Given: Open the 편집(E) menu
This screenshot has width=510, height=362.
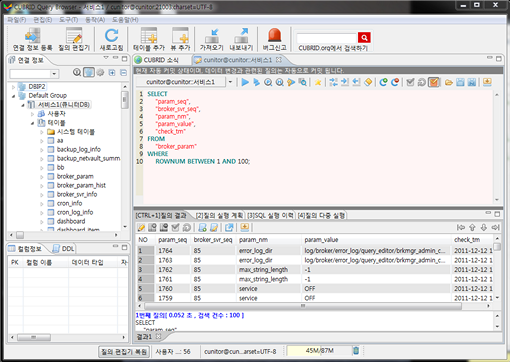Looking at the screenshot, I should [42, 20].
